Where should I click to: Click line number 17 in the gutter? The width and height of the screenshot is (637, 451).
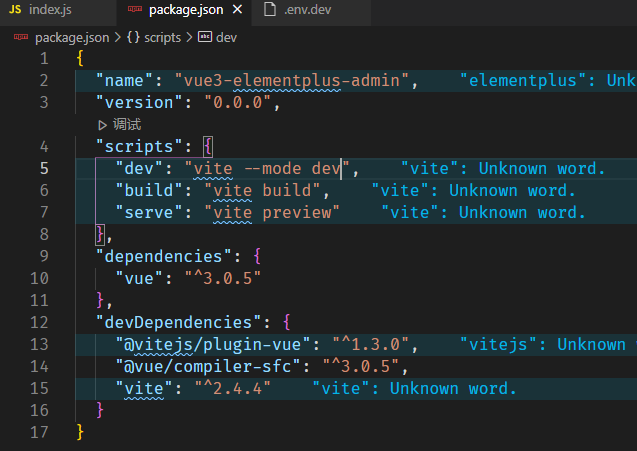coord(39,432)
